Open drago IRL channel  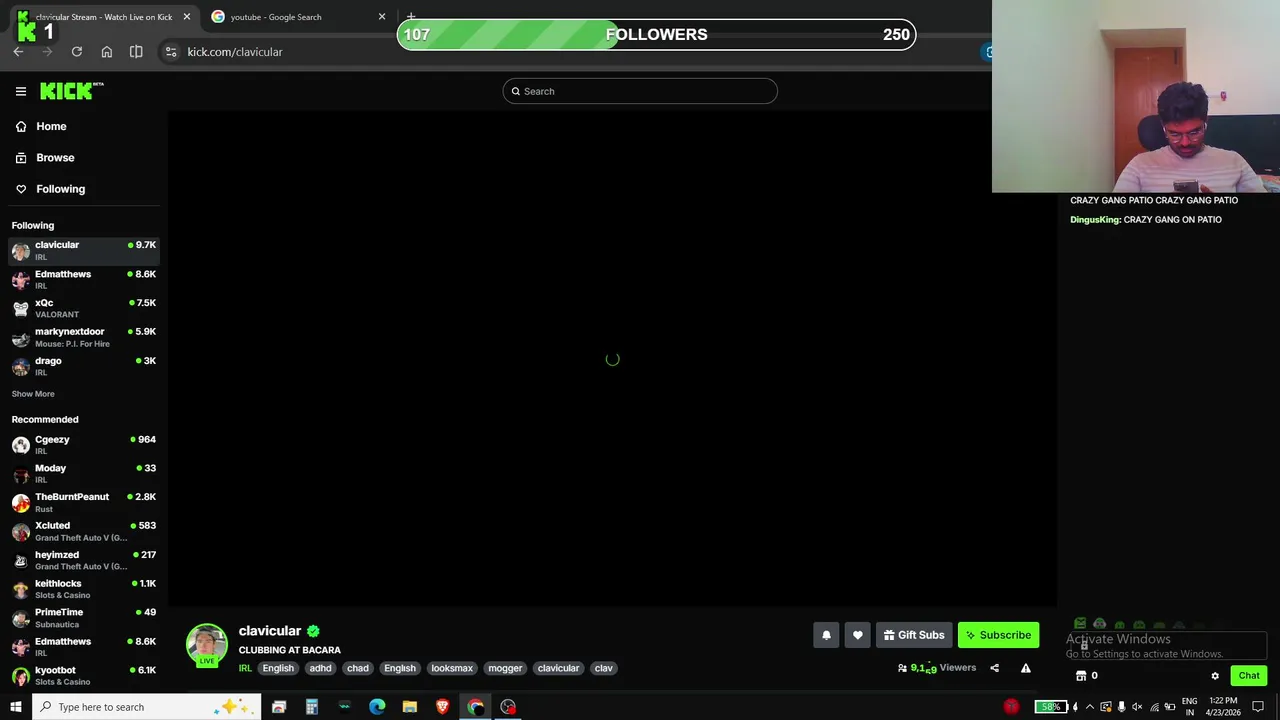click(x=84, y=366)
